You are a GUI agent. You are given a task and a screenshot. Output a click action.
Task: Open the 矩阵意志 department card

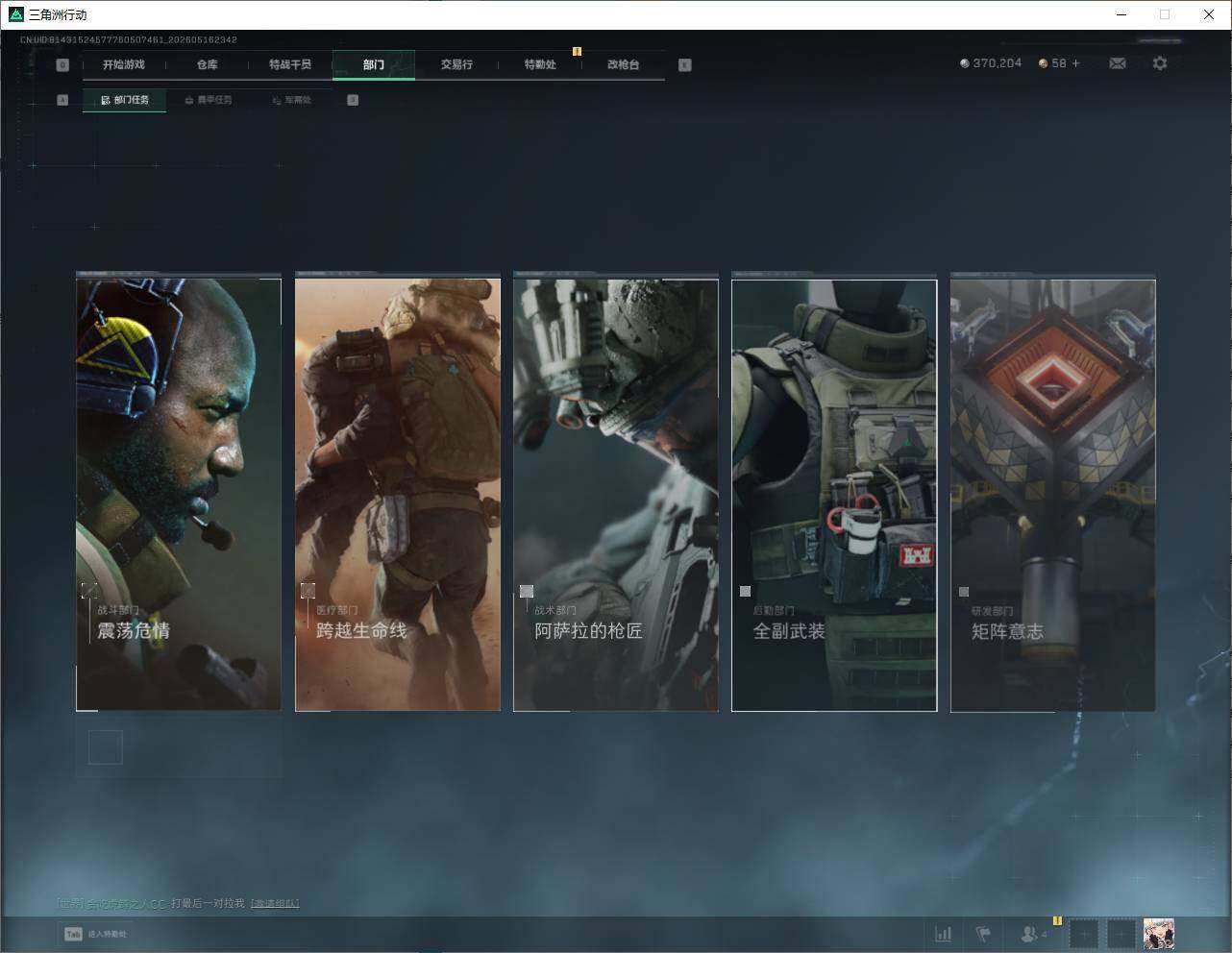click(1053, 494)
